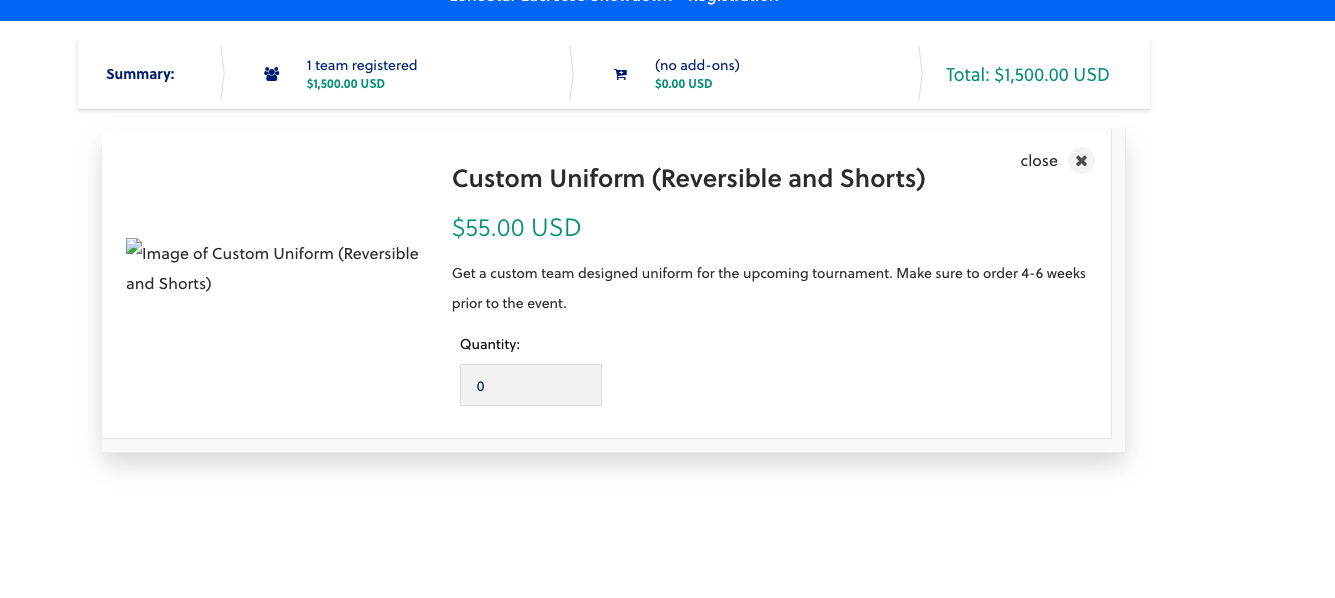
Task: Click the team group icon in summary
Action: [x=272, y=74]
